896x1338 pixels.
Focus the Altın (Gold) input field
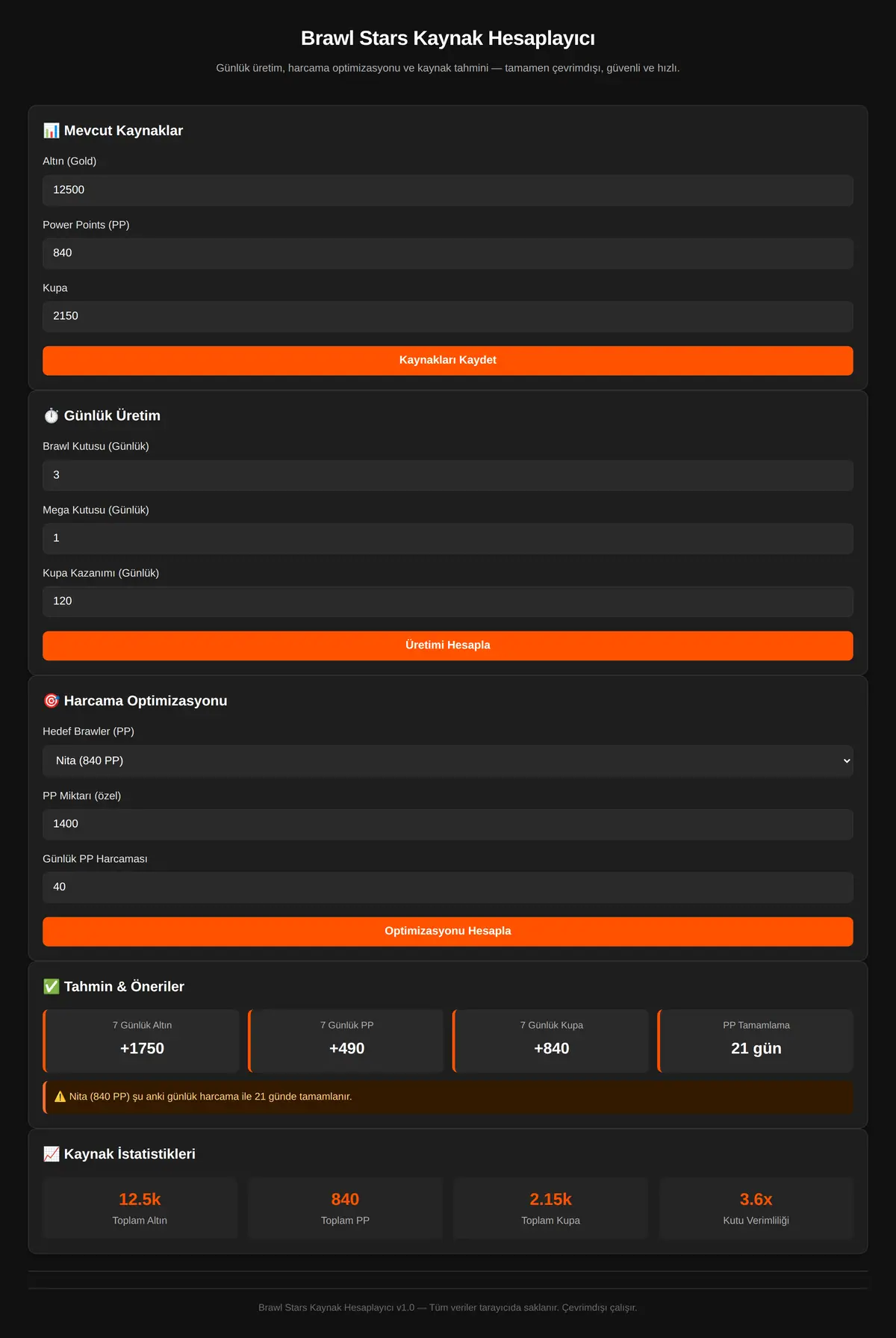point(448,190)
